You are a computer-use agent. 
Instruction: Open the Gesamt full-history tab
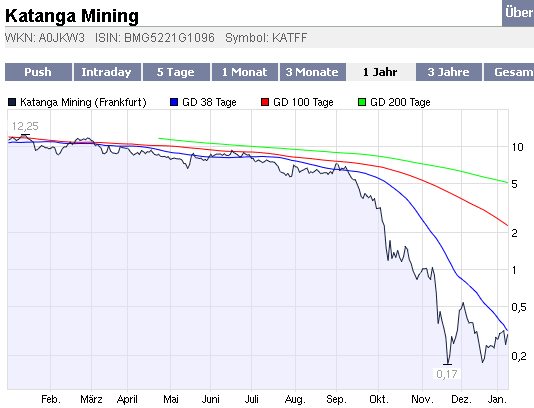tap(509, 72)
